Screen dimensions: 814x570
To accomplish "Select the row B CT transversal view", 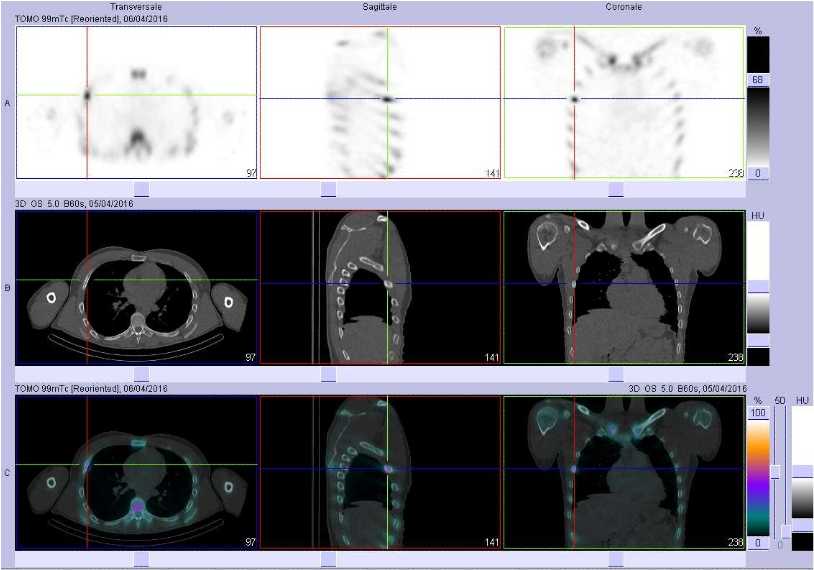I will click(137, 288).
